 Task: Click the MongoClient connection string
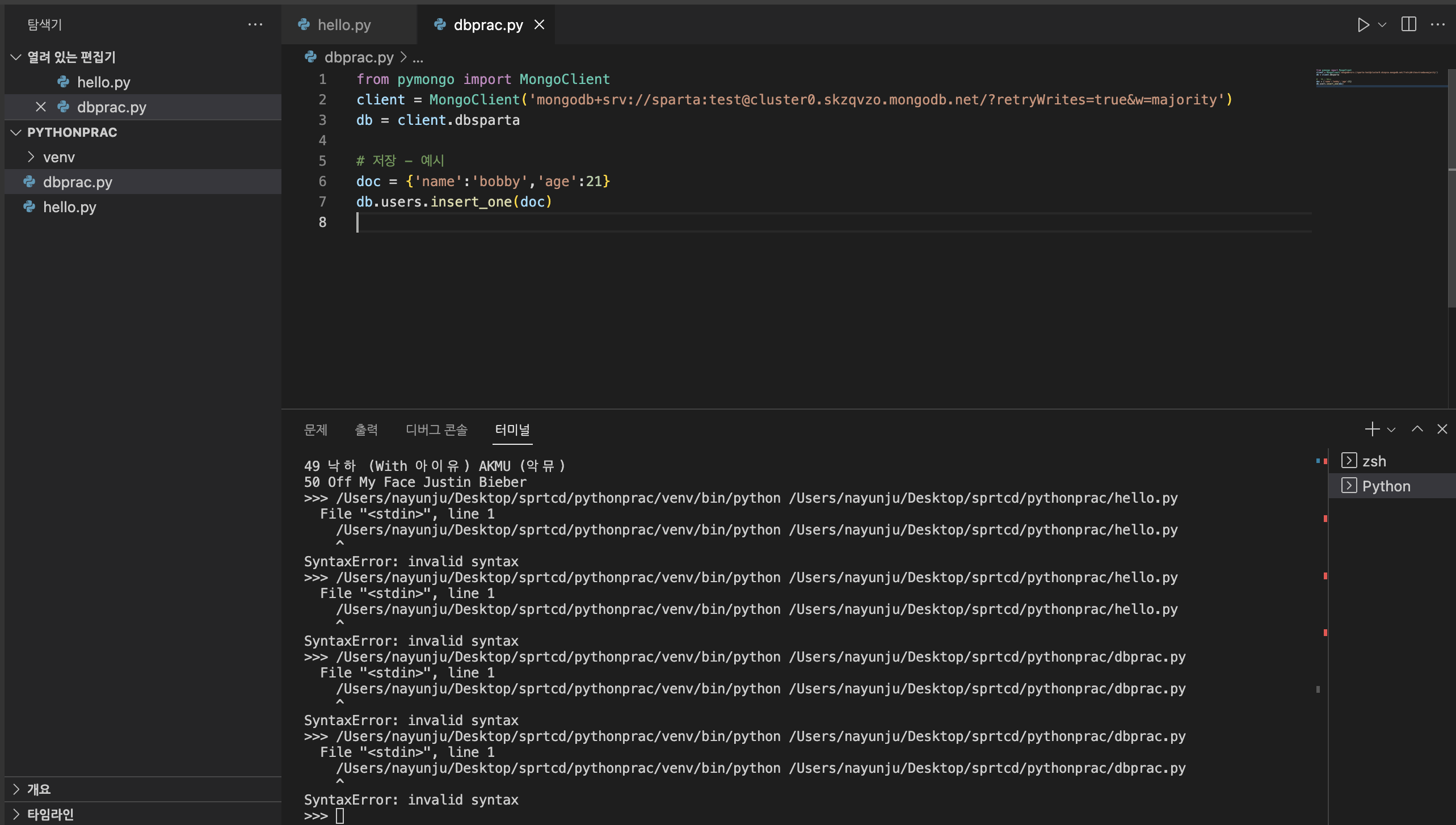877,100
